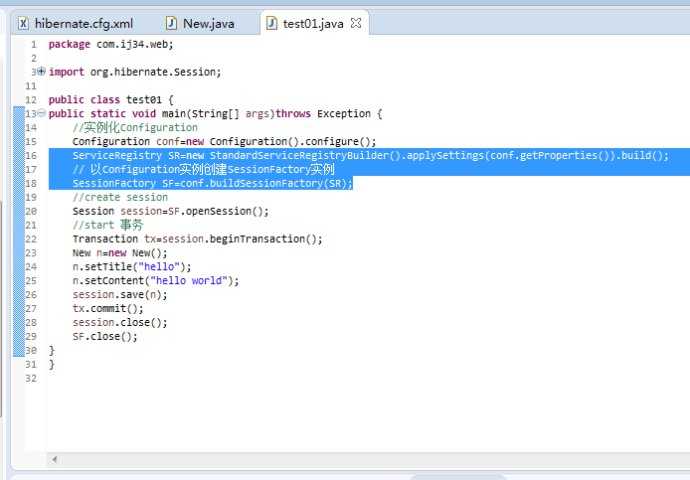Click the Java file icon on New.java tab
This screenshot has height=480, width=690.
click(171, 23)
